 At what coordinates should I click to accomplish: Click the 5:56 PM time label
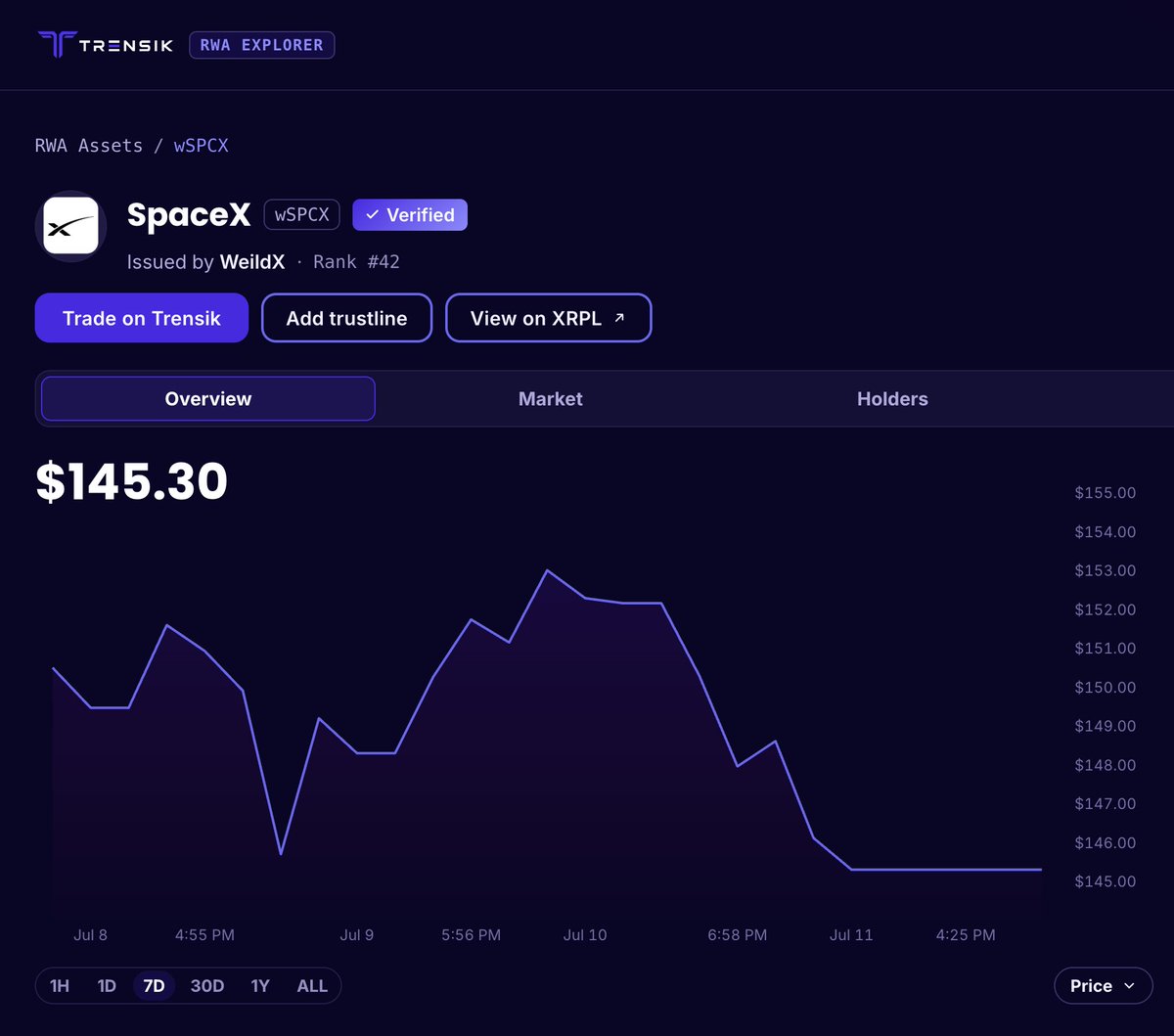[x=471, y=935]
